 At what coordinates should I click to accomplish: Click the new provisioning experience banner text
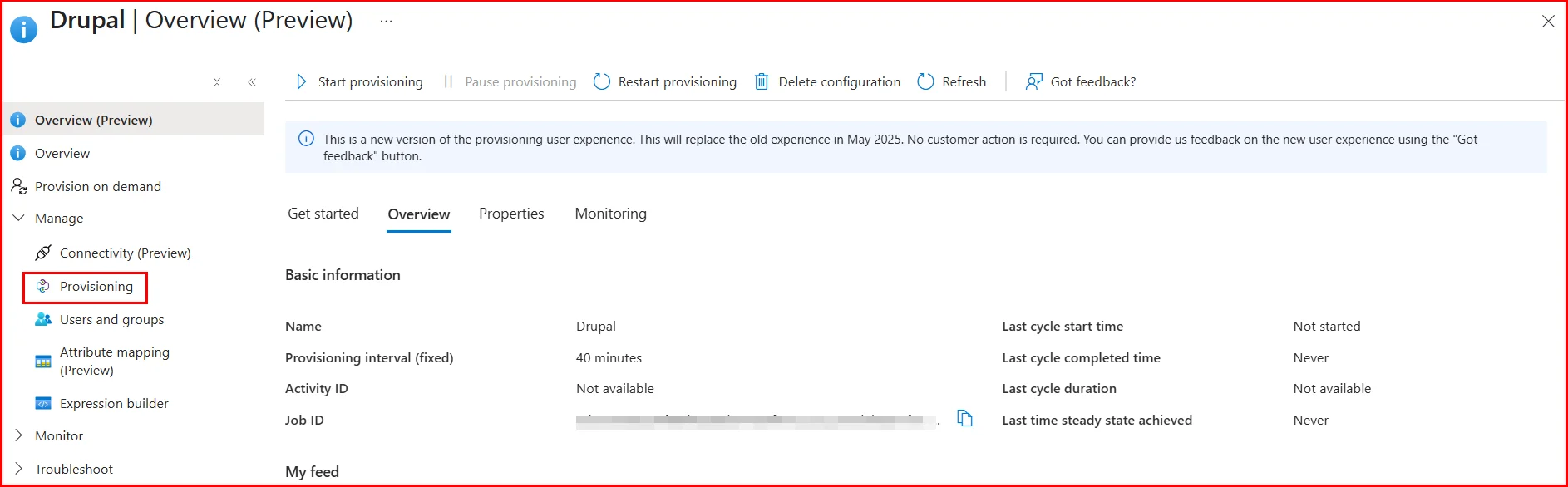[x=900, y=147]
